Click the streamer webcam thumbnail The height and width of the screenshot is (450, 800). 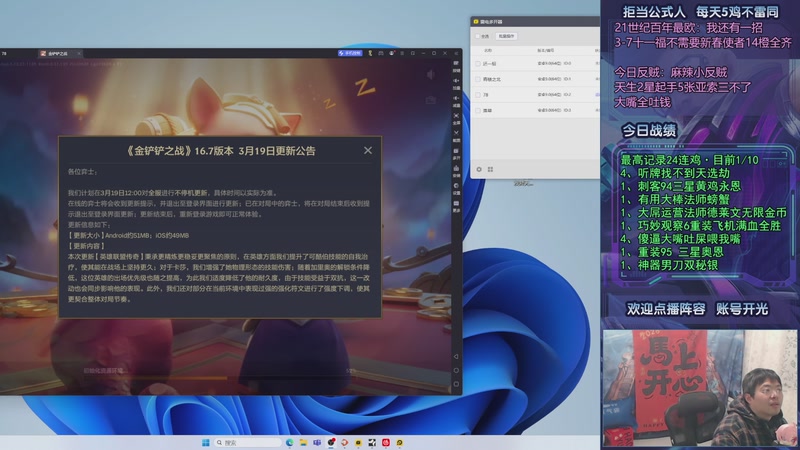[700, 388]
